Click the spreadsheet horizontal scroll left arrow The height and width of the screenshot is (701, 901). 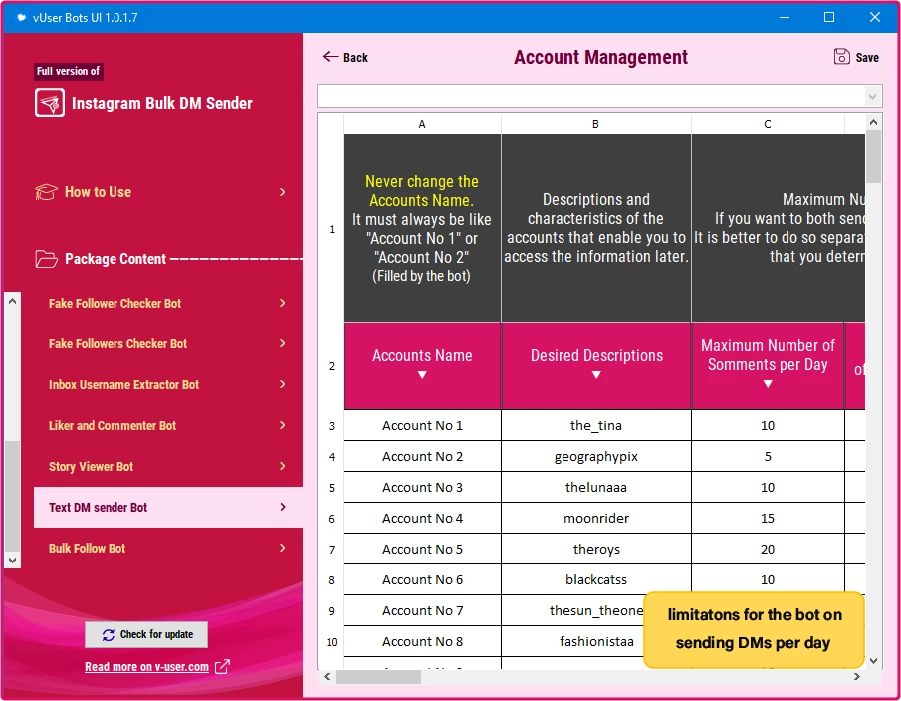click(327, 677)
